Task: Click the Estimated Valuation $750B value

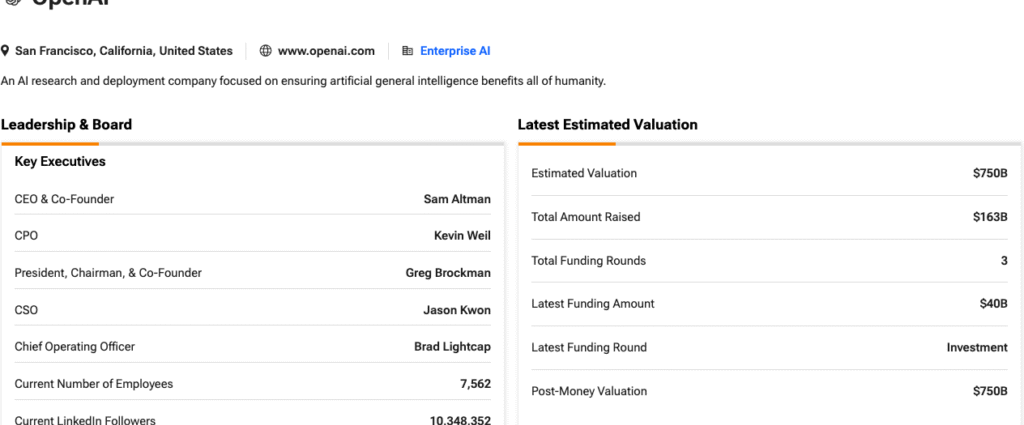Action: coord(990,173)
